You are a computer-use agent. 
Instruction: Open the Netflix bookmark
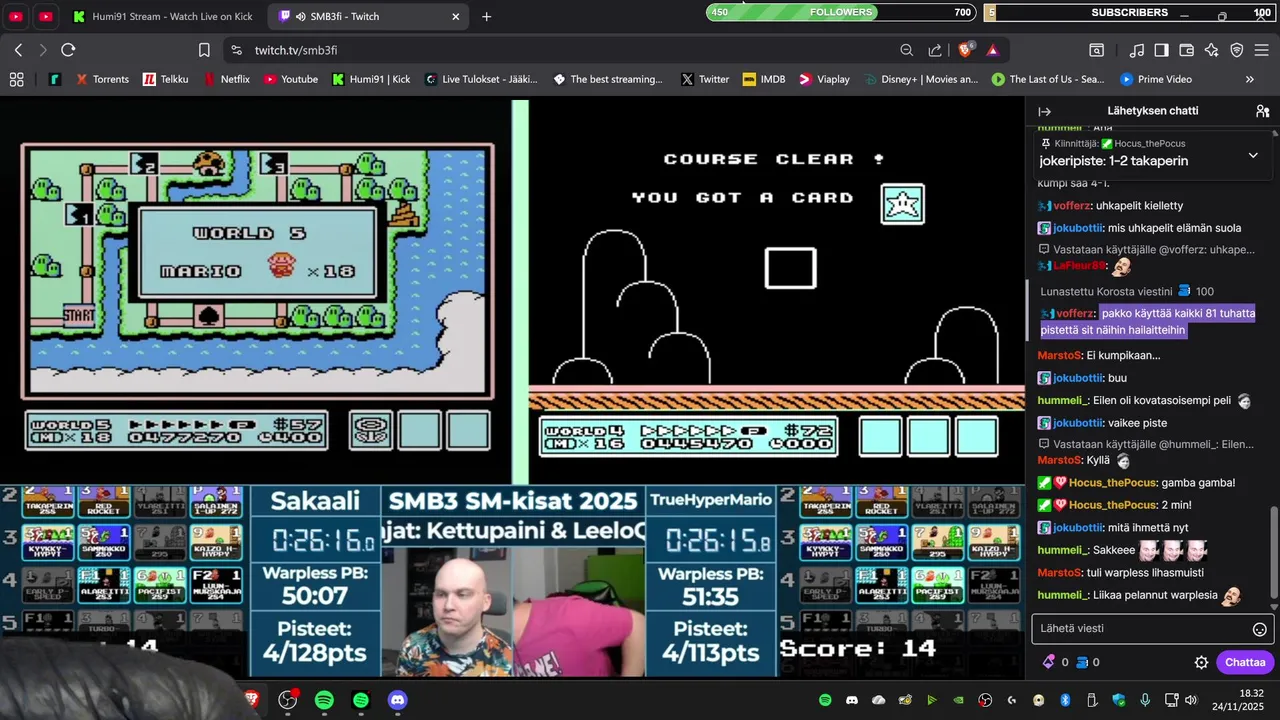point(226,79)
